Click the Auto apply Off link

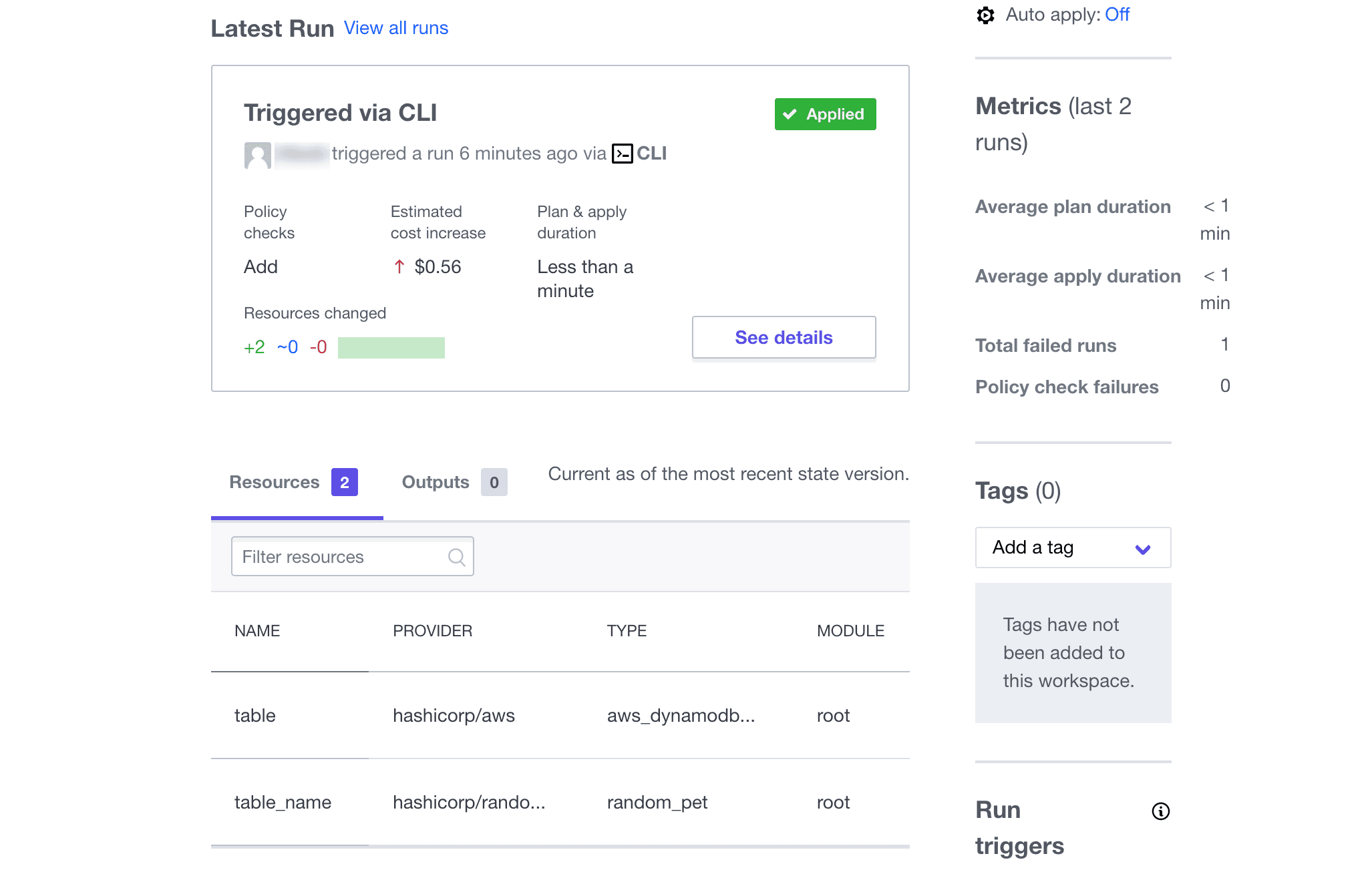pos(1117,15)
